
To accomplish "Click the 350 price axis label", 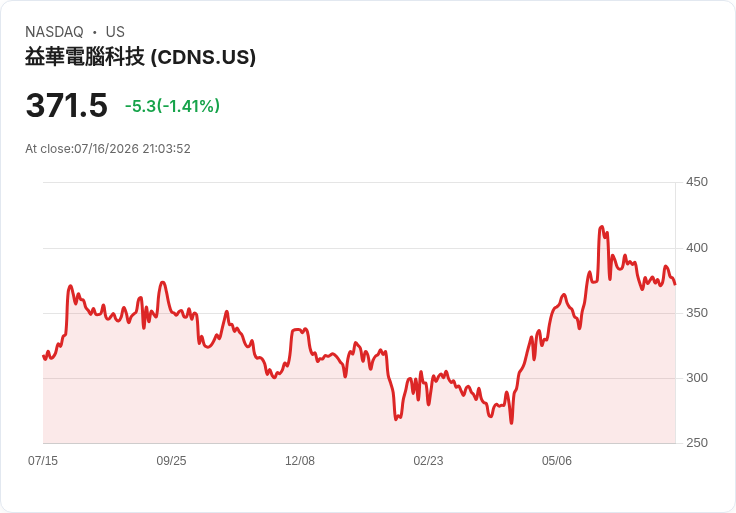I will (x=697, y=313).
